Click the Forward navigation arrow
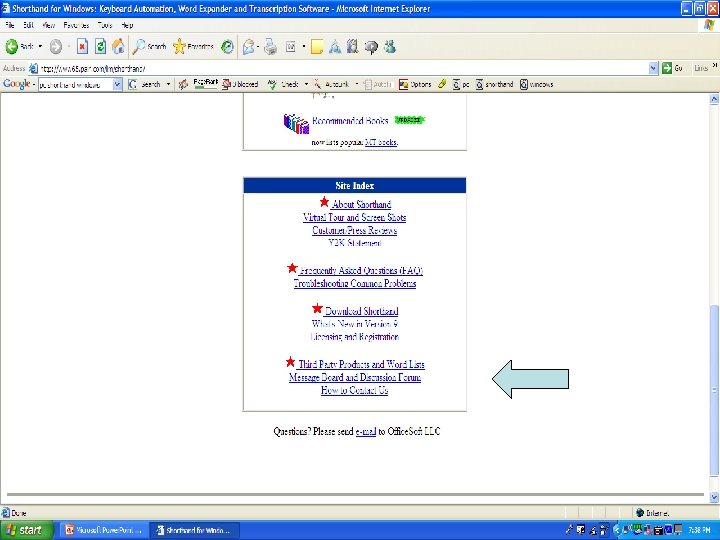 tap(56, 46)
